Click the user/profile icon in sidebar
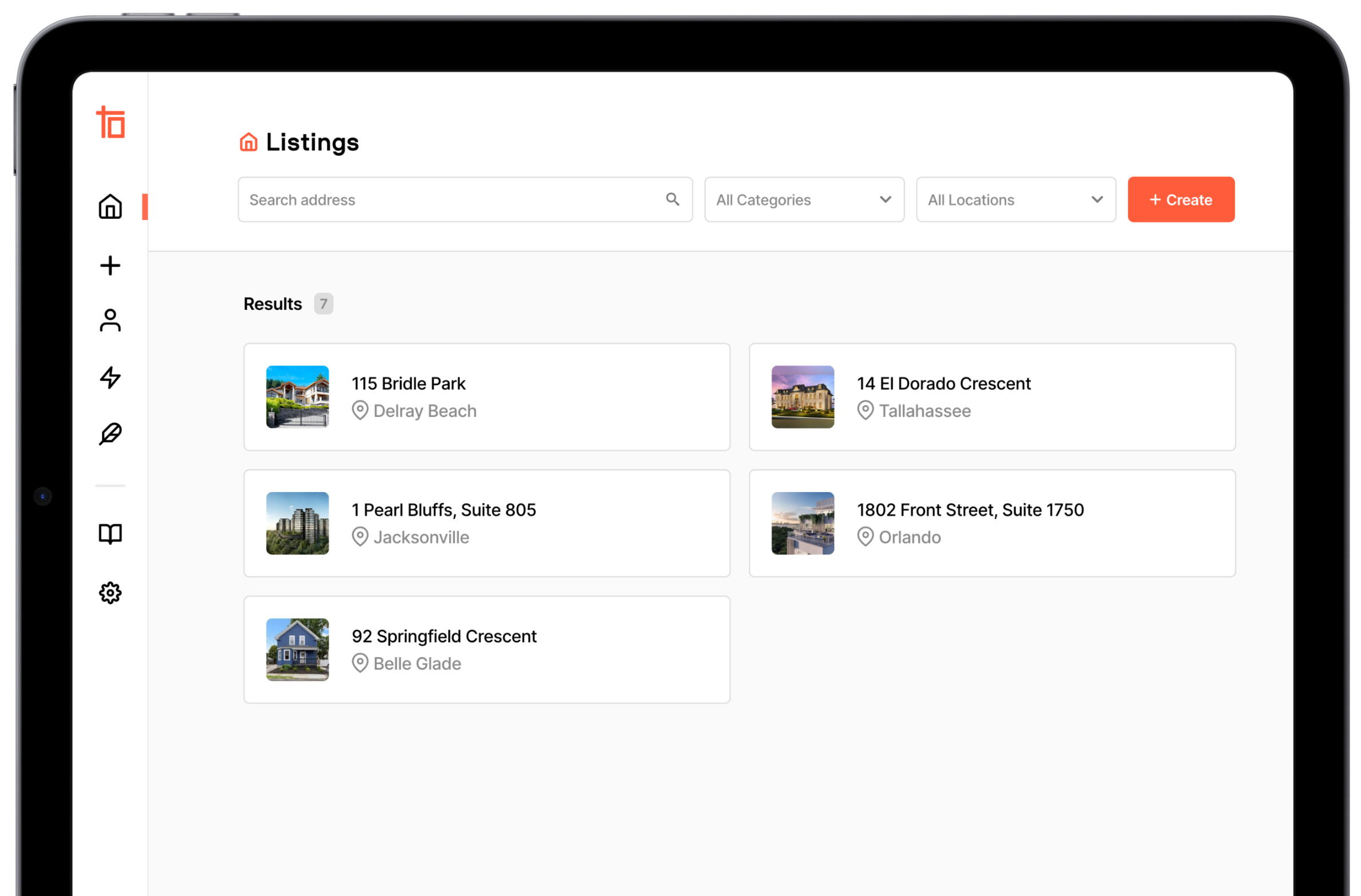This screenshot has width=1361, height=896. (111, 320)
